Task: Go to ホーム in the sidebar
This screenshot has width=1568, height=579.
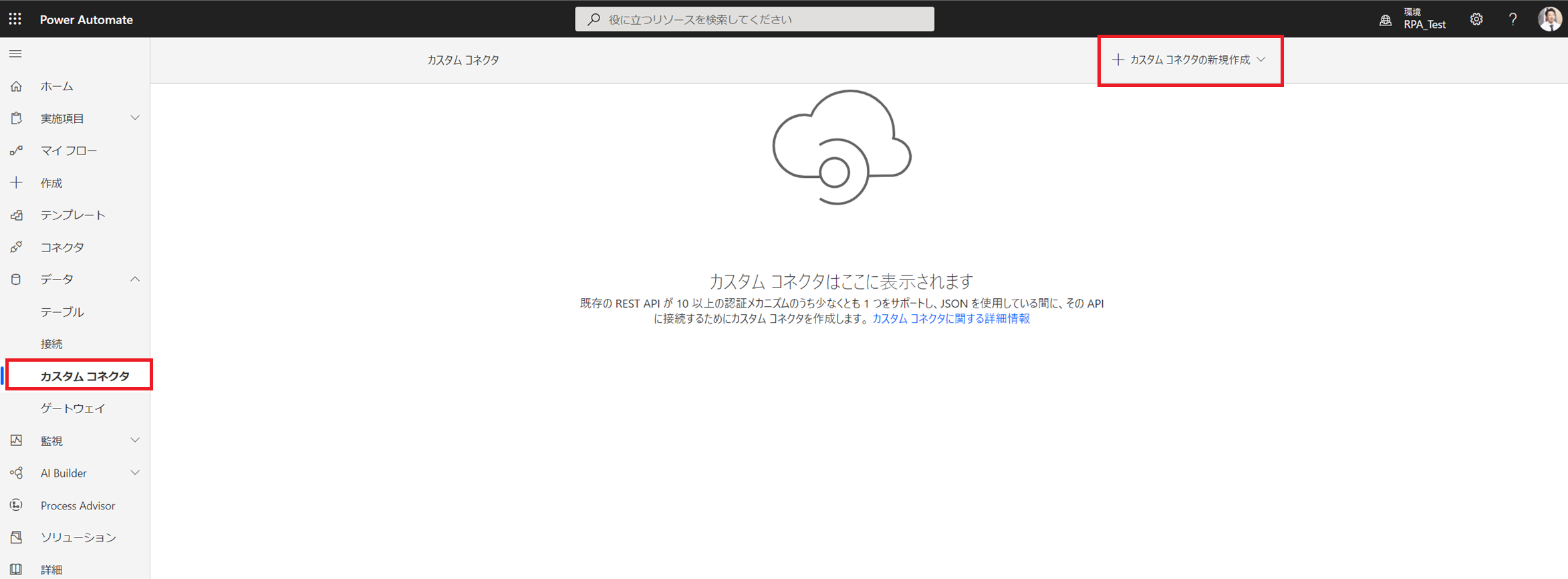Action: (x=57, y=86)
